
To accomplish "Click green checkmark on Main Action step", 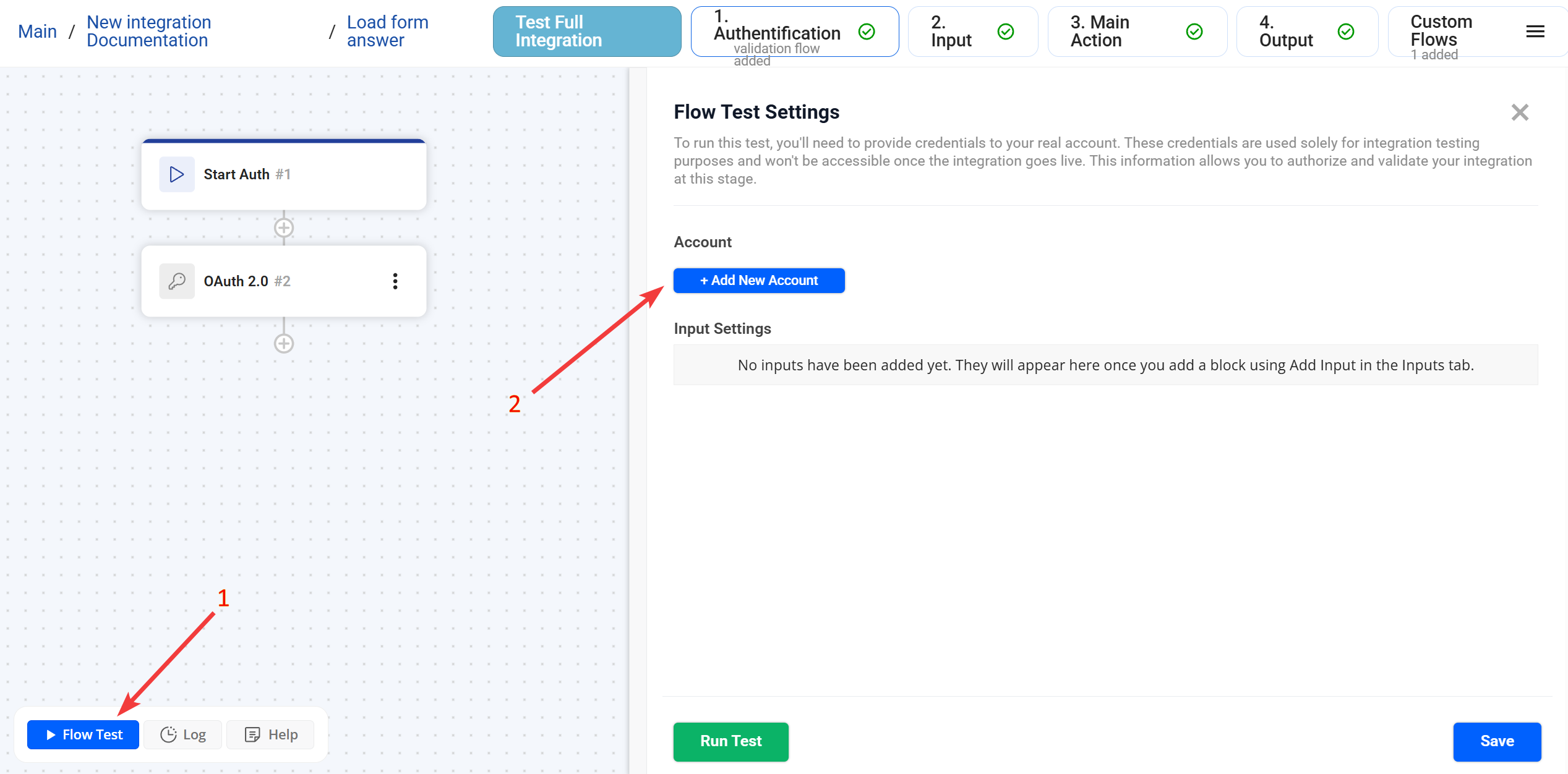I will click(1194, 32).
